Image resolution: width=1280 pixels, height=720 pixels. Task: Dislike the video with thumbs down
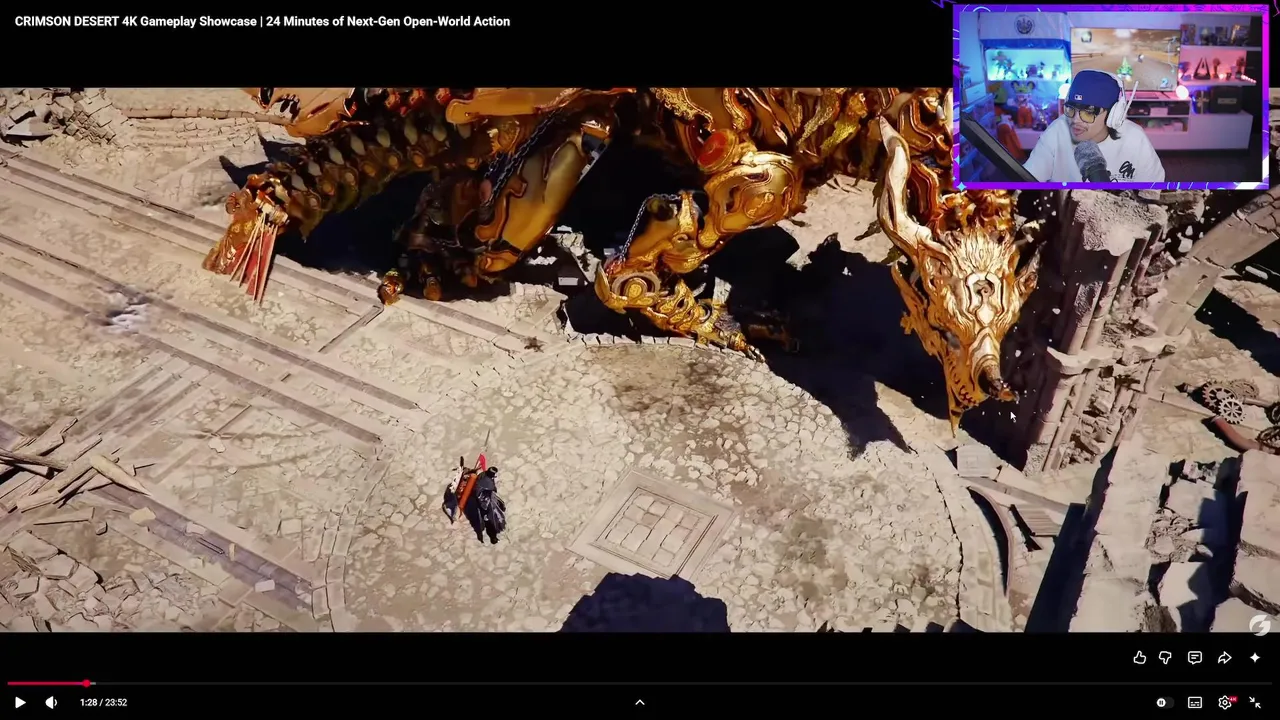(x=1165, y=657)
